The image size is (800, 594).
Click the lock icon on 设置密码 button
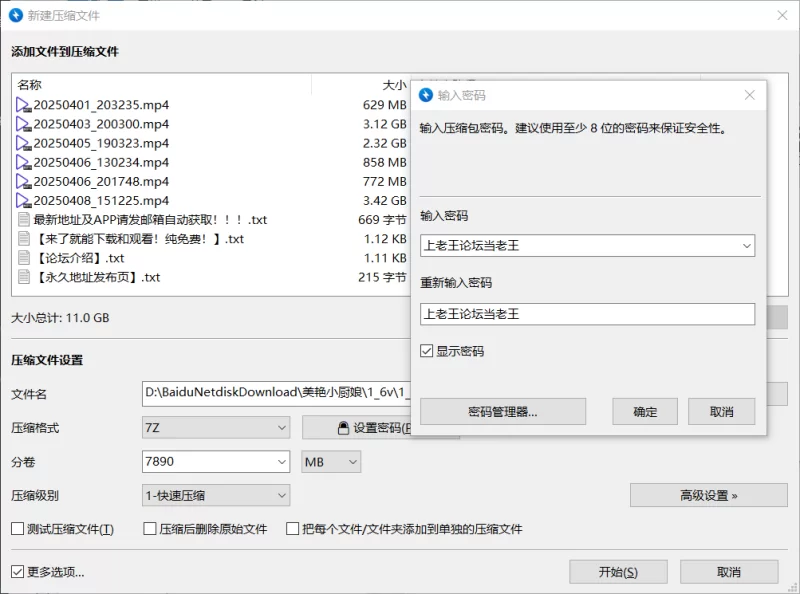tap(344, 428)
